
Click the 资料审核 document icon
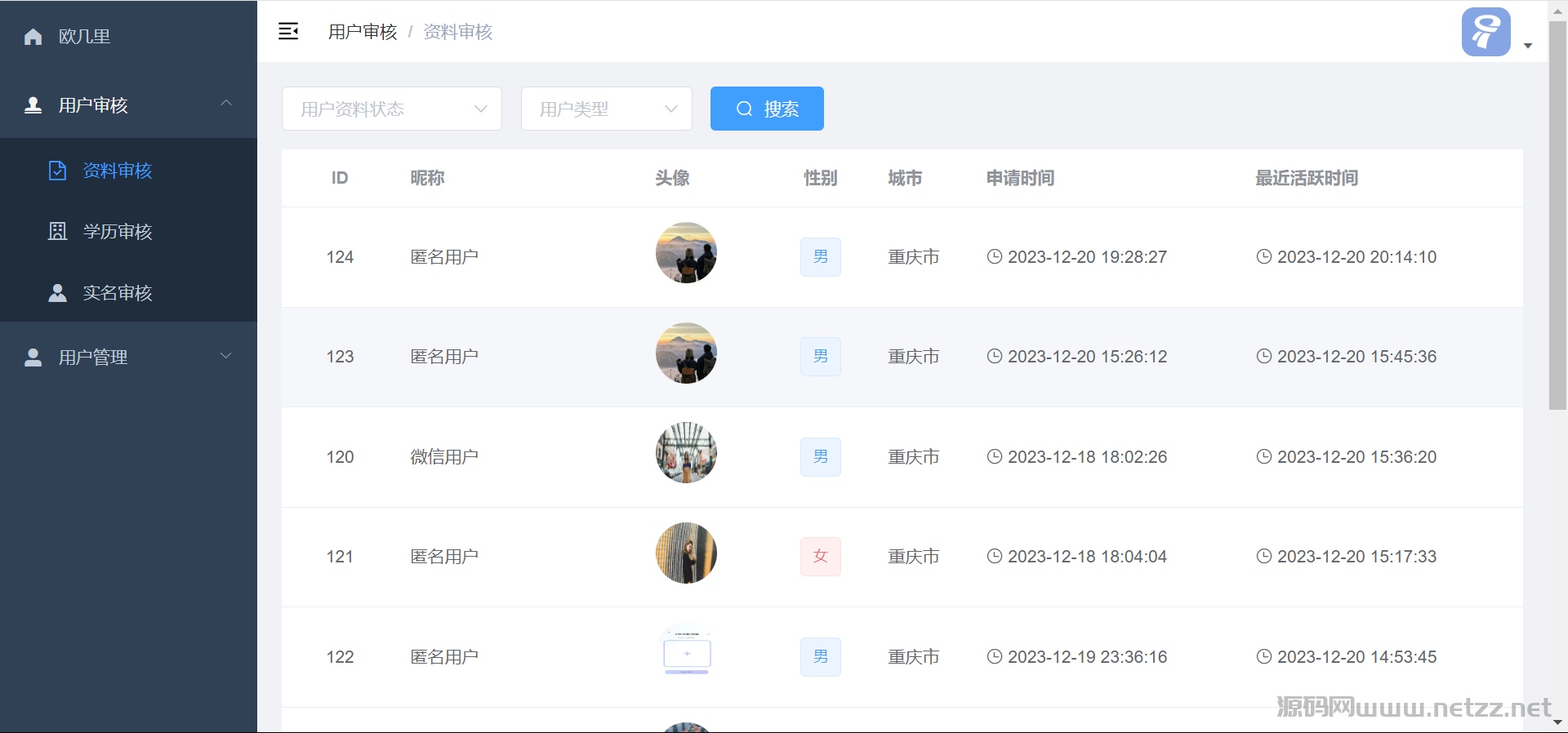point(57,171)
